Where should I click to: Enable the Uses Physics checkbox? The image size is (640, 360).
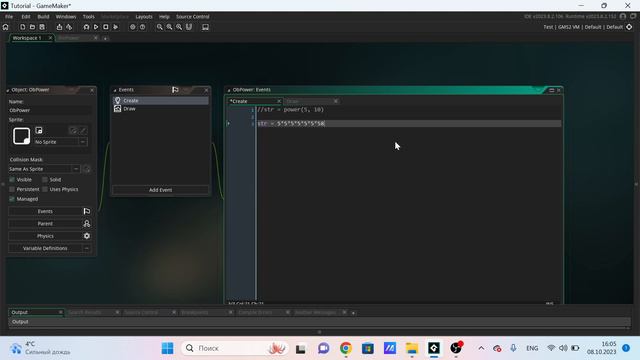tap(45, 189)
